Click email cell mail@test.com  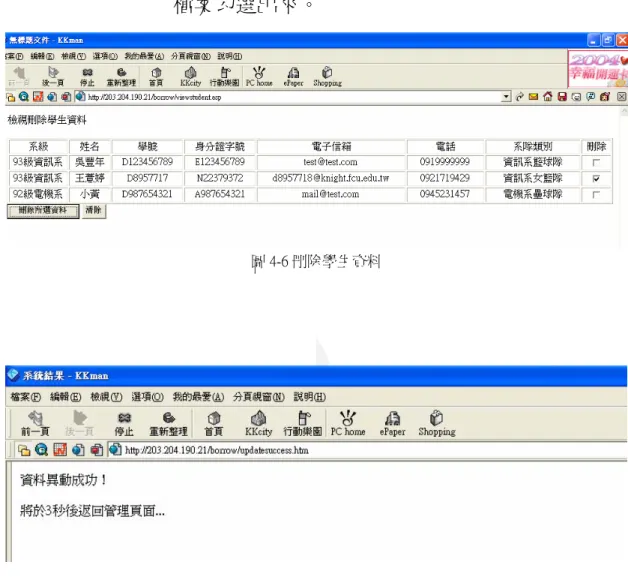click(x=331, y=194)
